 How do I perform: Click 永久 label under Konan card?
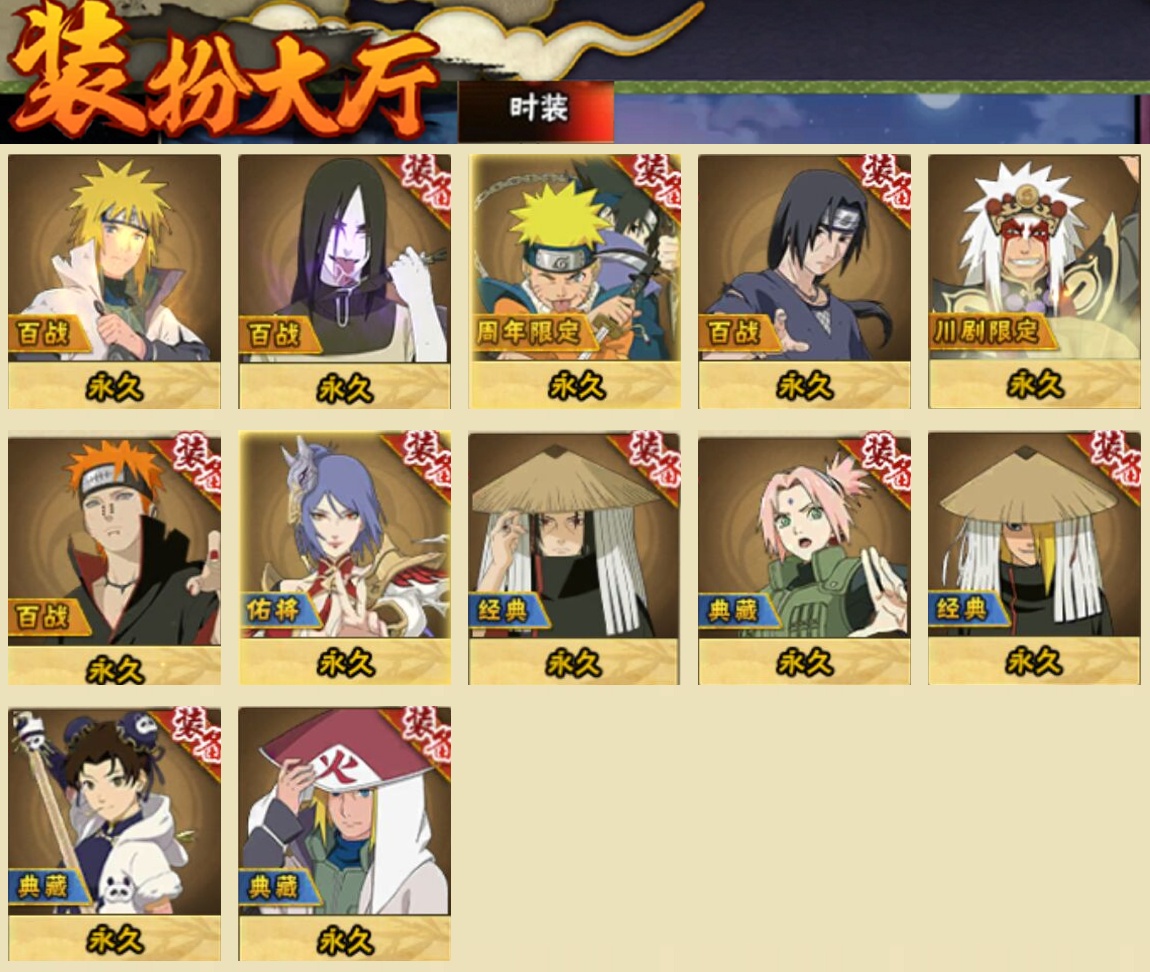point(345,663)
